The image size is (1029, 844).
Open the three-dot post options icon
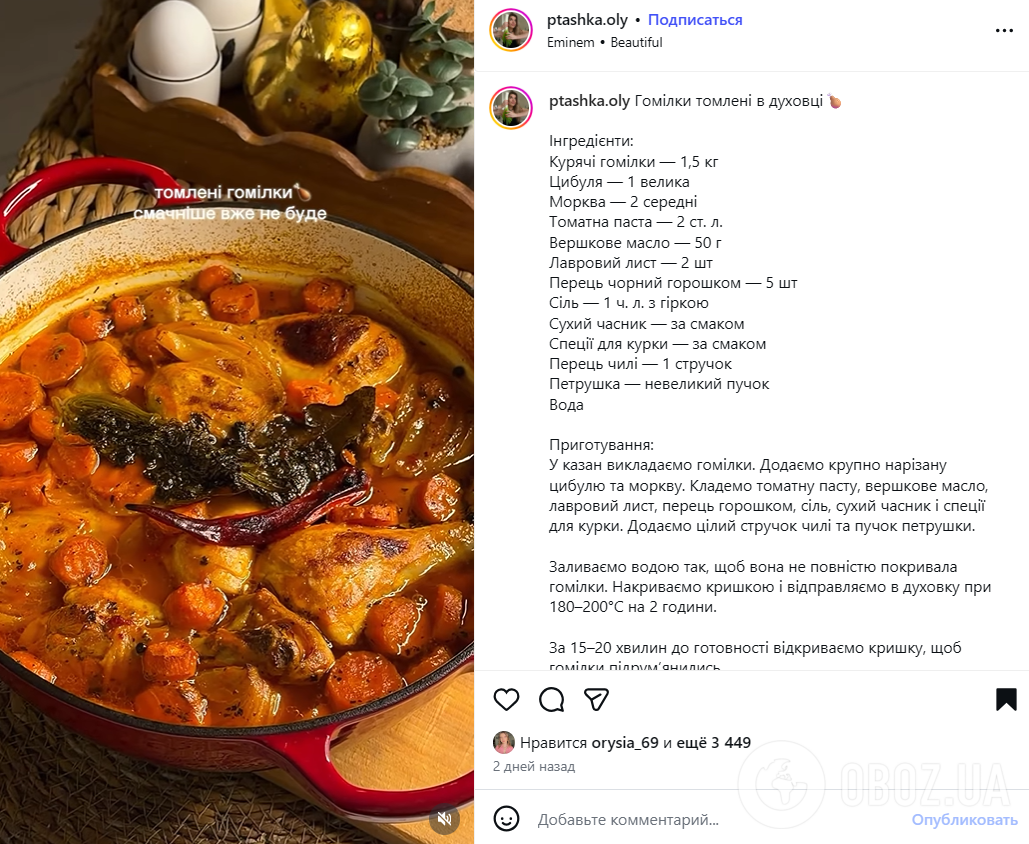coord(1004,30)
